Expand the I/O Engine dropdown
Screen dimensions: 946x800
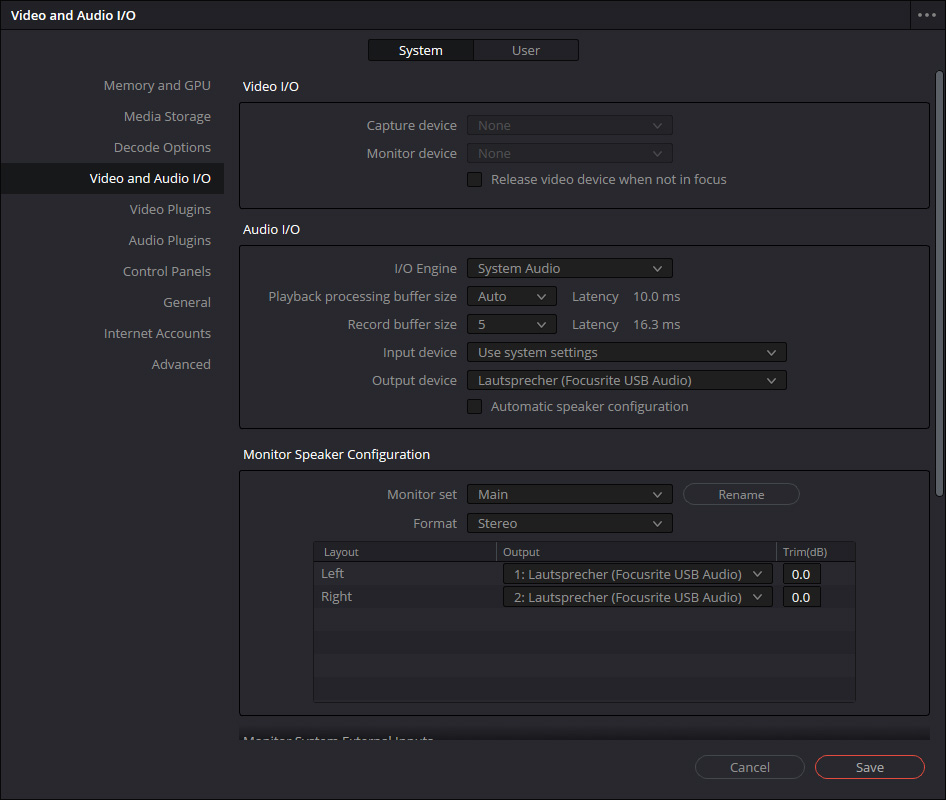569,268
